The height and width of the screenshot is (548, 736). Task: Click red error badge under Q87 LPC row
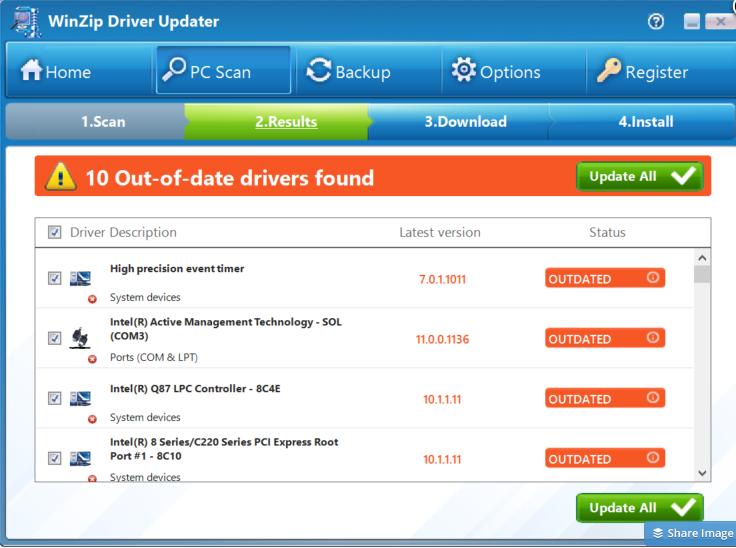click(x=92, y=419)
